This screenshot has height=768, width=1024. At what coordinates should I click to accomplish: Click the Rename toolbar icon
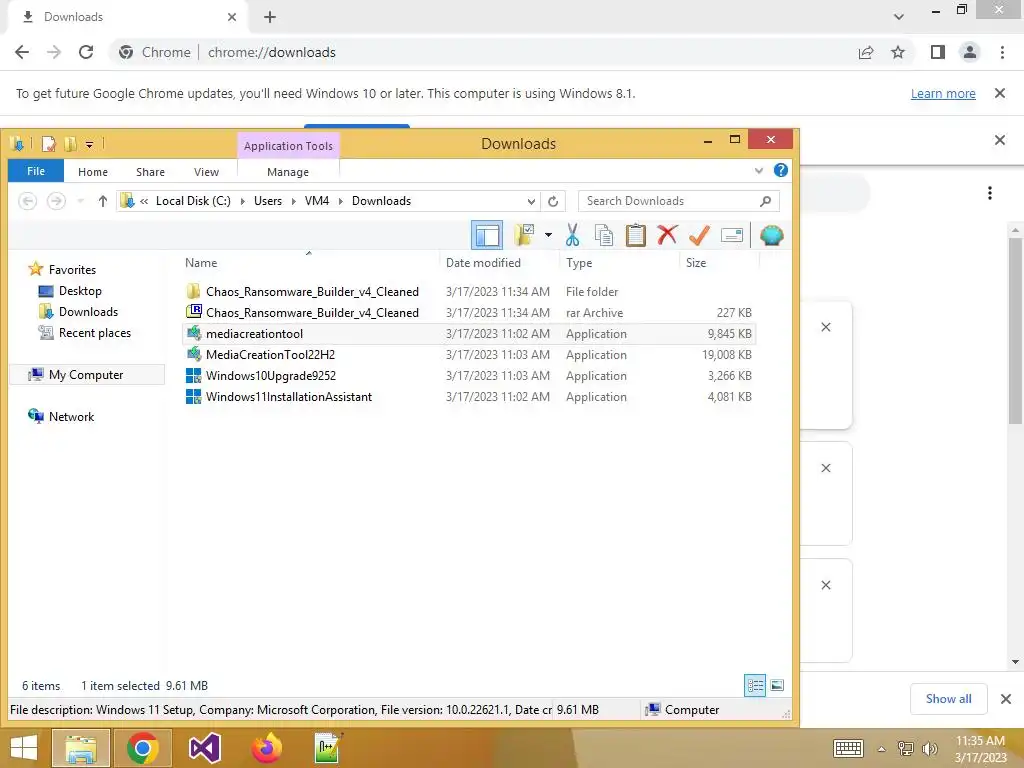point(732,235)
